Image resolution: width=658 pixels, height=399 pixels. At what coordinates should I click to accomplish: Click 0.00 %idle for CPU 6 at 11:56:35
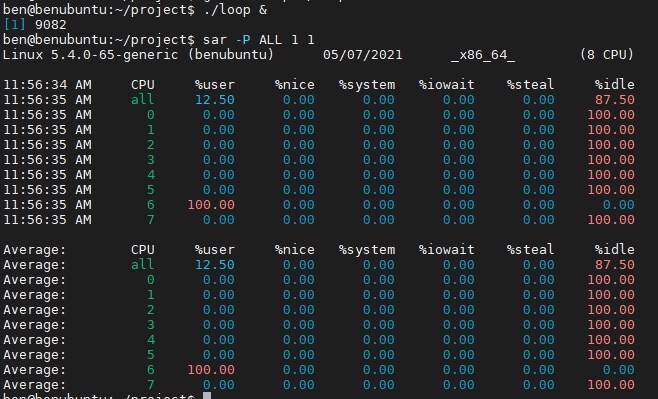[x=619, y=205]
